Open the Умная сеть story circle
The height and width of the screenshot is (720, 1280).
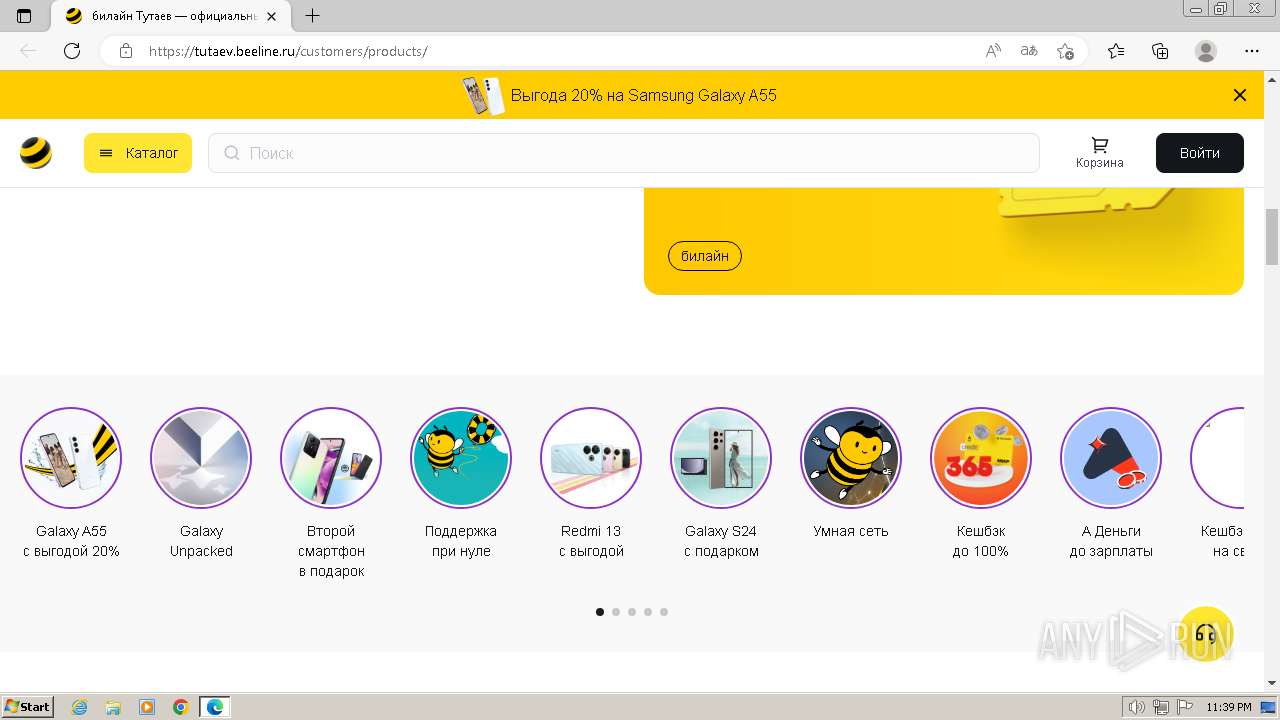(851, 458)
